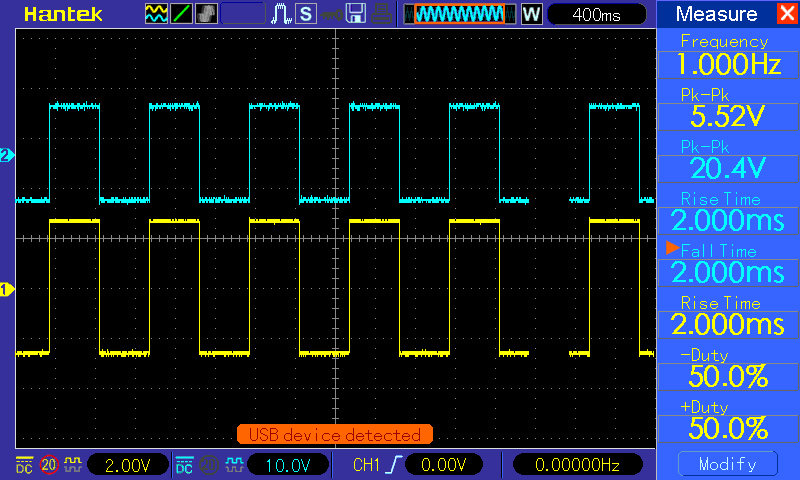
Task: Click the CH2 cyan probe square-wave icon
Action: [234, 465]
